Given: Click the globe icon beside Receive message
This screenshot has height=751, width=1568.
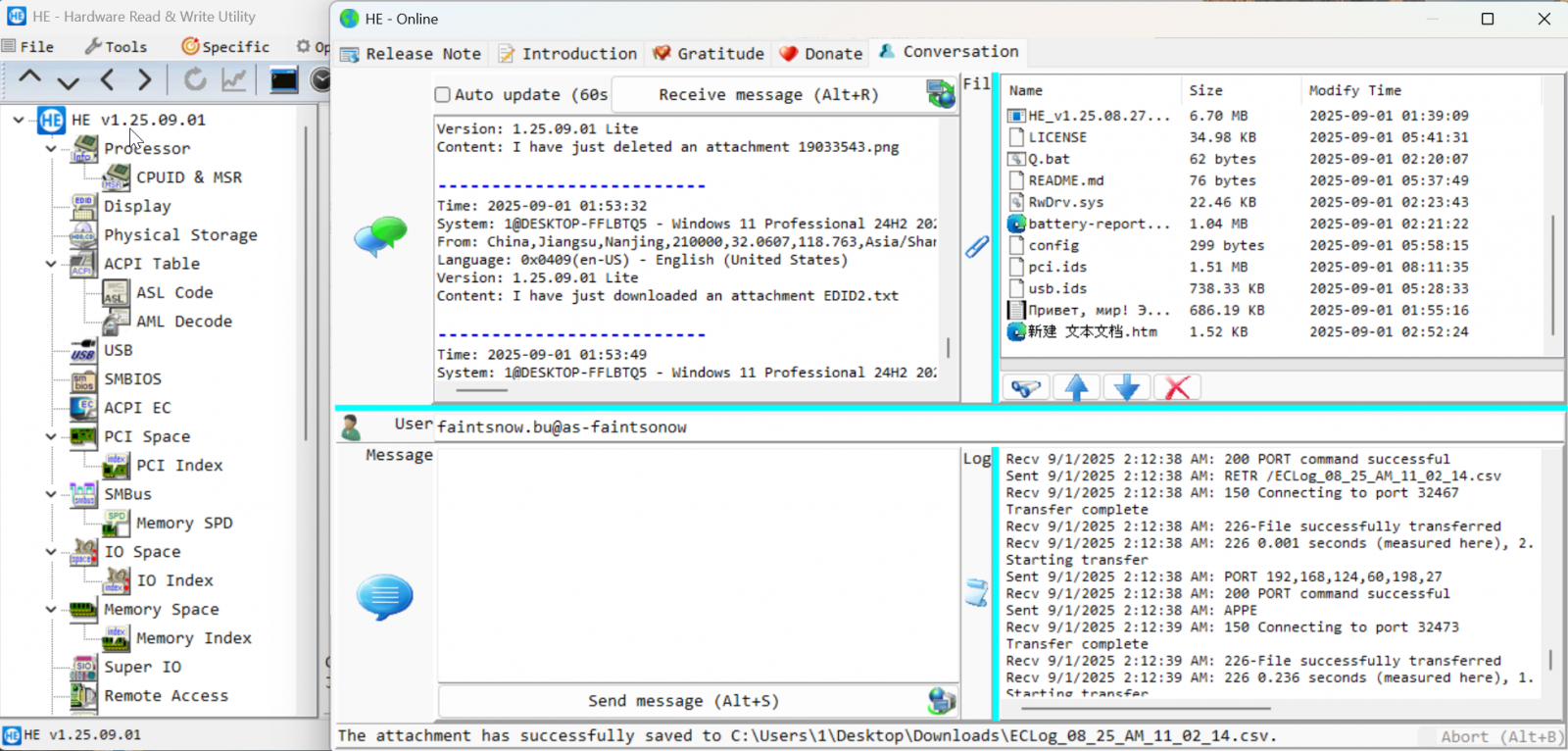Looking at the screenshot, I should [941, 94].
